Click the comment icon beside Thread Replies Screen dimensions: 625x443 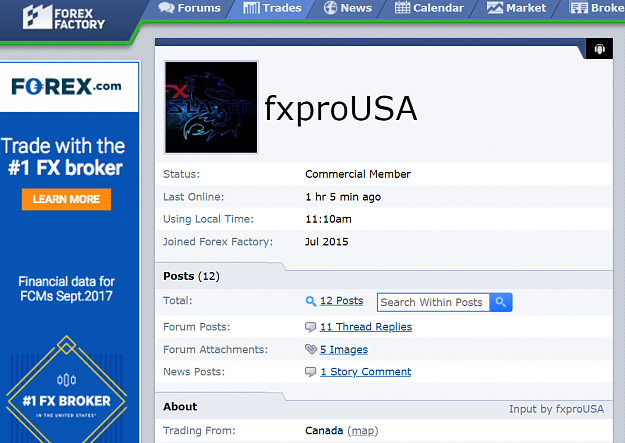click(x=310, y=327)
